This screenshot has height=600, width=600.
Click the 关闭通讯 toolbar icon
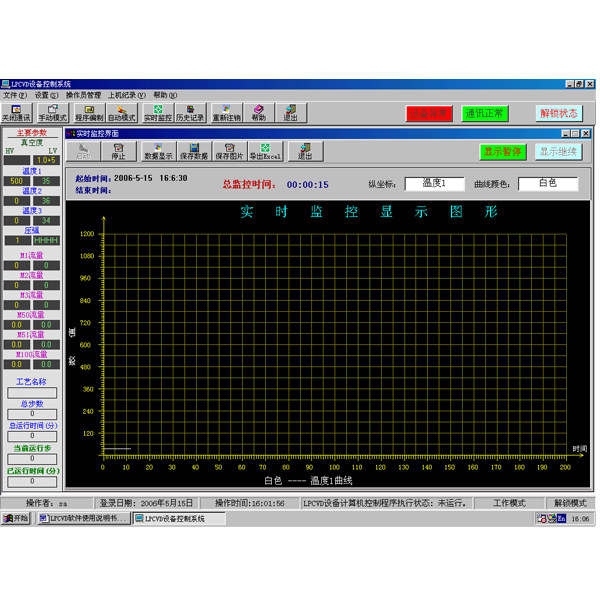coord(16,113)
